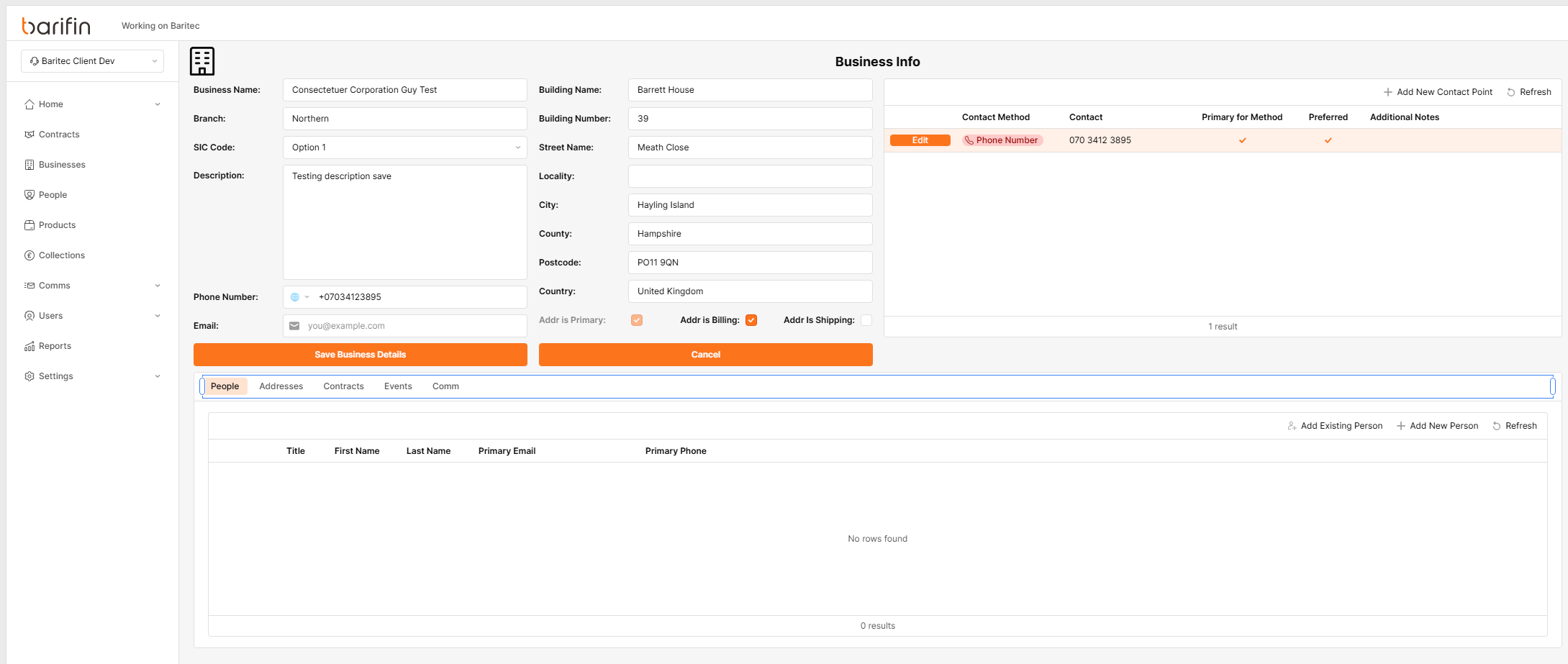This screenshot has height=664, width=1568.
Task: Open the Baritec Client Dev selector
Action: pos(93,61)
